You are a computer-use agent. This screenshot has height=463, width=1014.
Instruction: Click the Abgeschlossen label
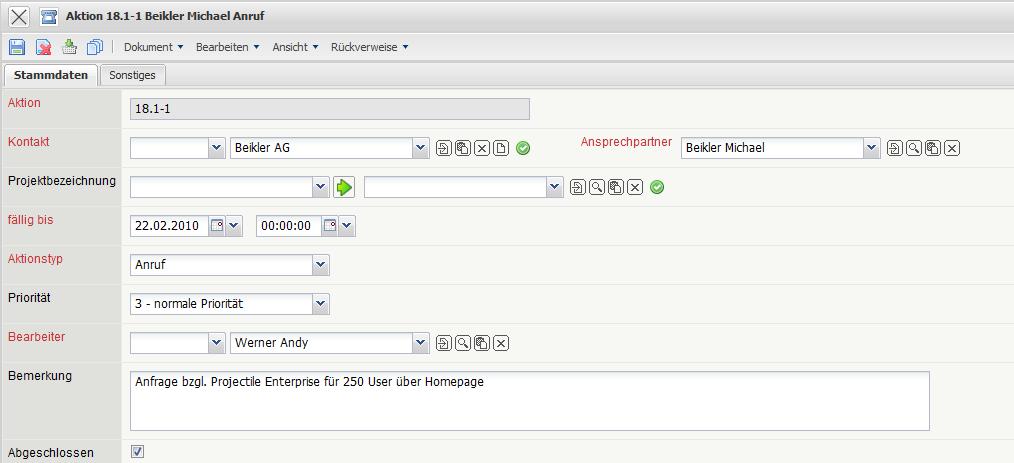[50, 453]
